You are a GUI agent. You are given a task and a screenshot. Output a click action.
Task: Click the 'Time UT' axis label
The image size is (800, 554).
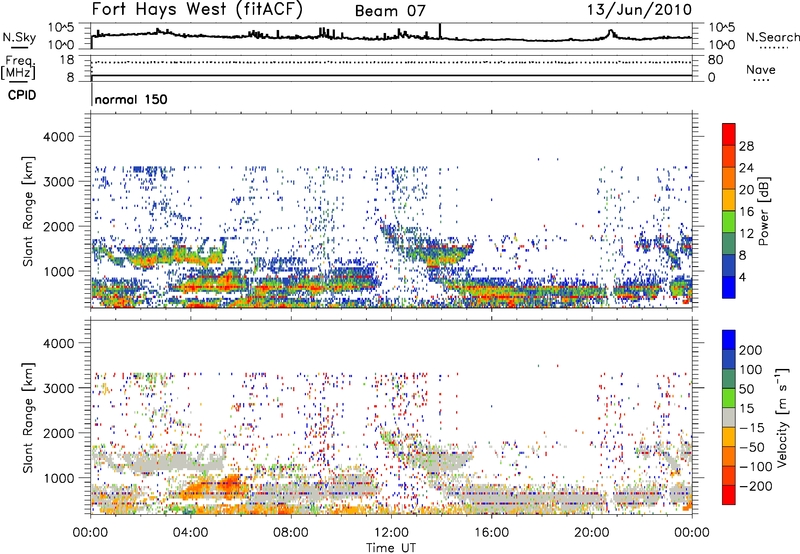point(391,548)
